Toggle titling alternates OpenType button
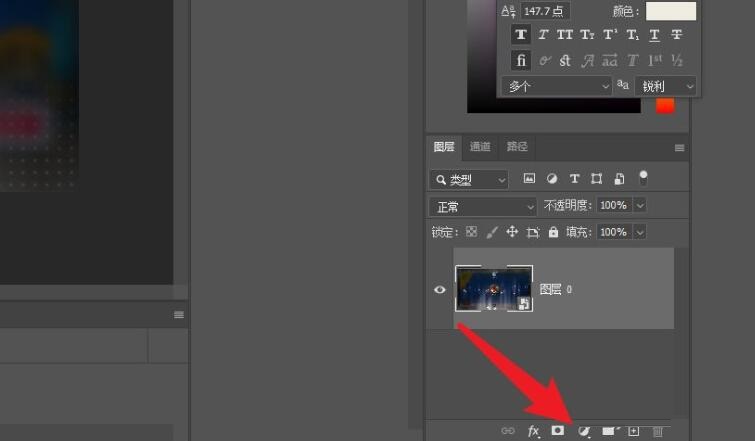Viewport: 755px width, 441px height. tap(632, 61)
